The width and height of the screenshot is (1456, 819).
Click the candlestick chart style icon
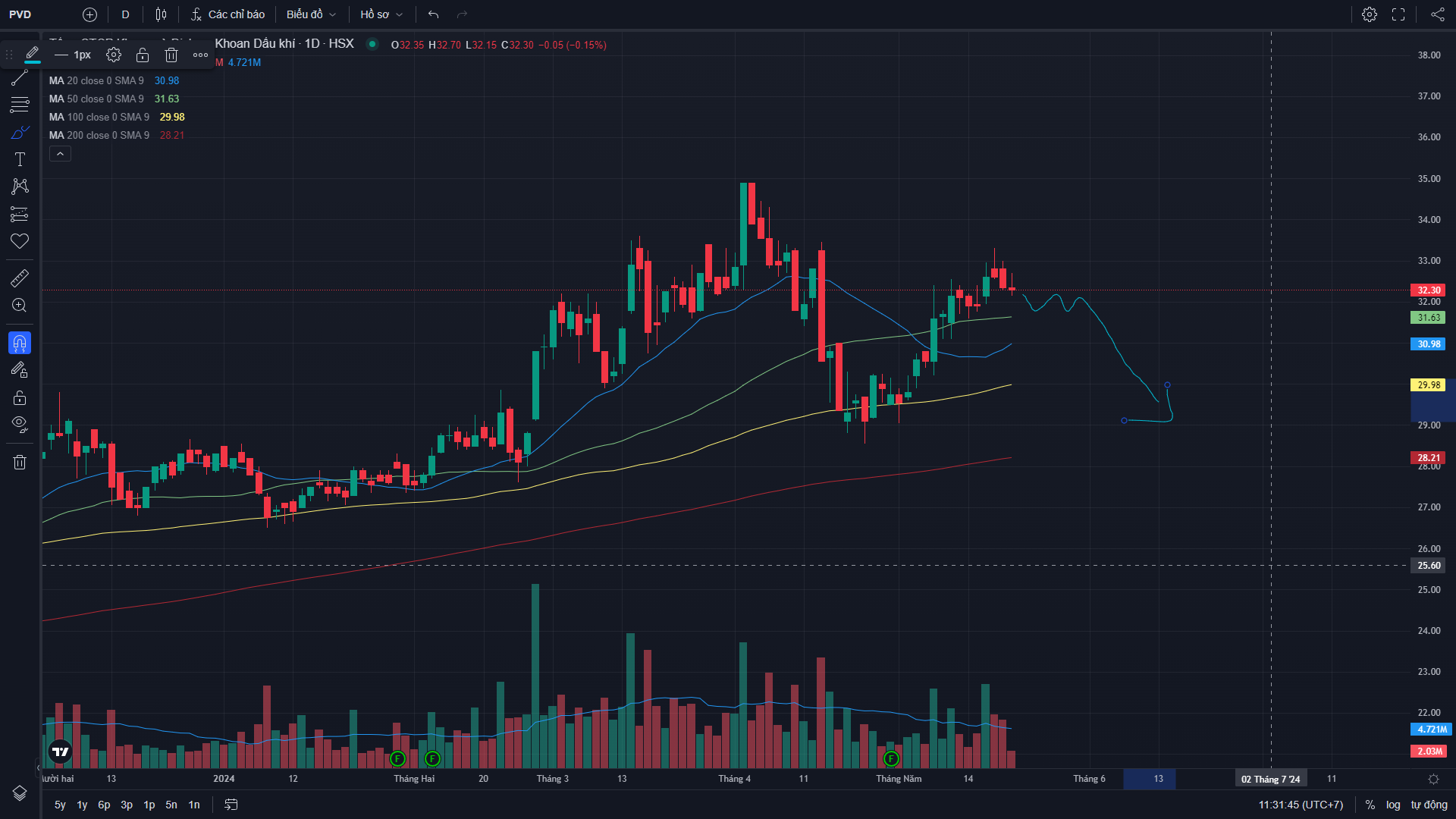(161, 14)
